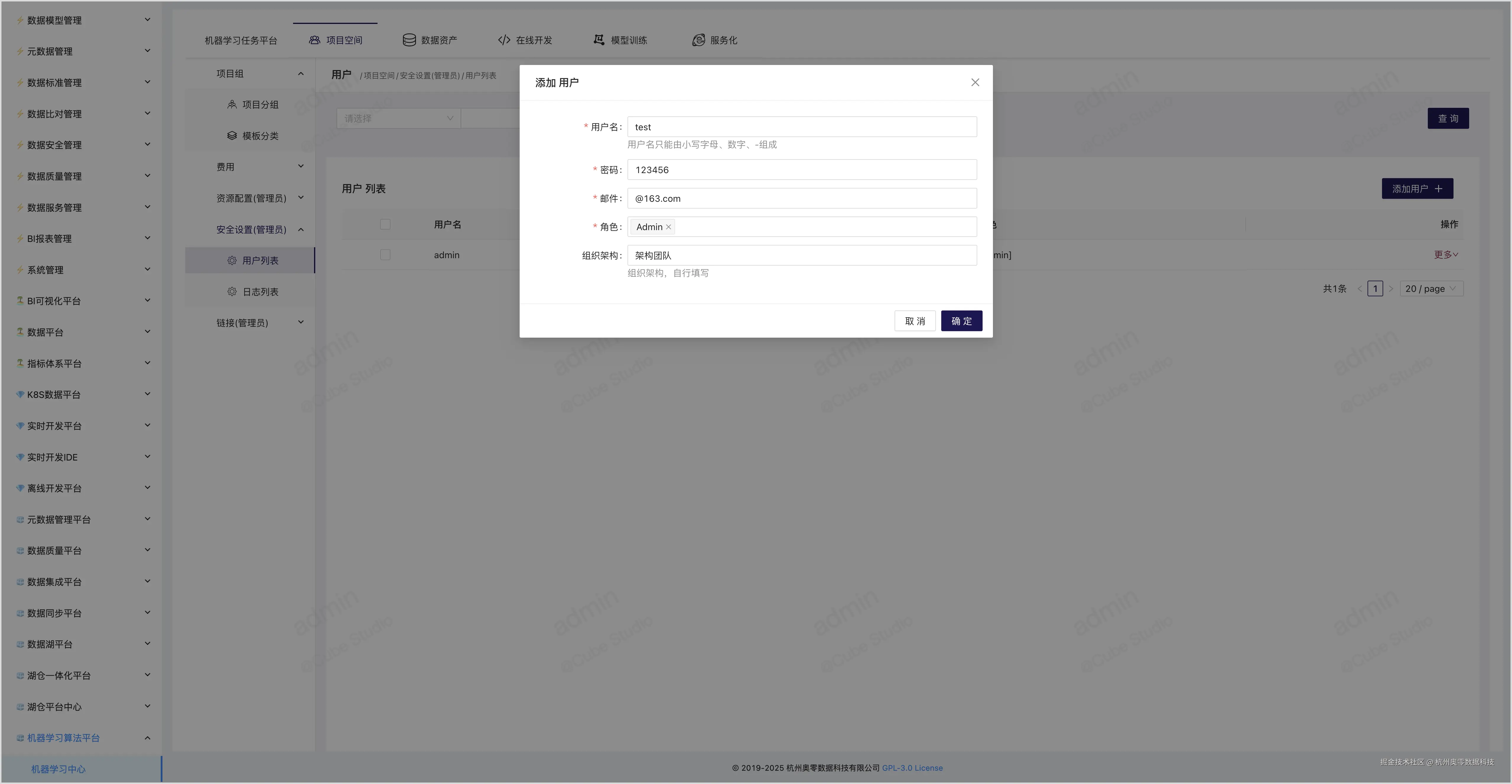The image size is (1512, 784).
Task: Click the gear icon beside 用户列表
Action: click(x=231, y=260)
